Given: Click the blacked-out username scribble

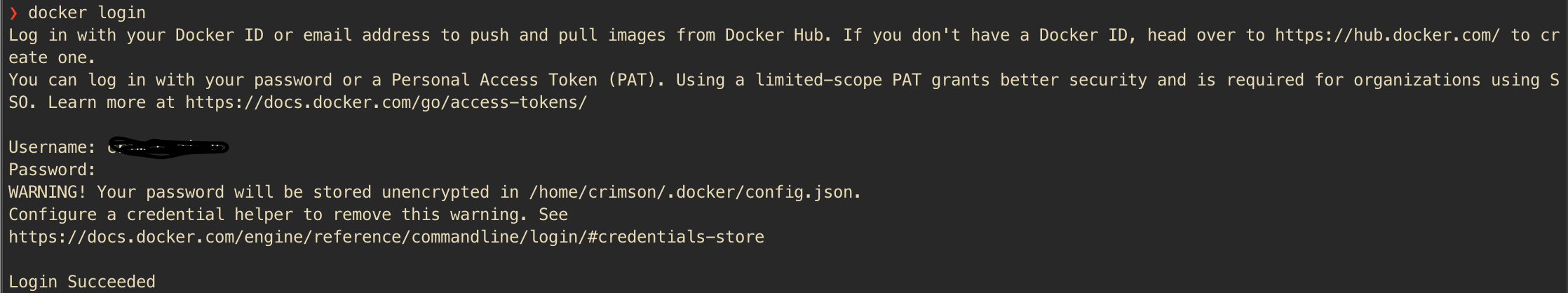Looking at the screenshot, I should coord(168,148).
